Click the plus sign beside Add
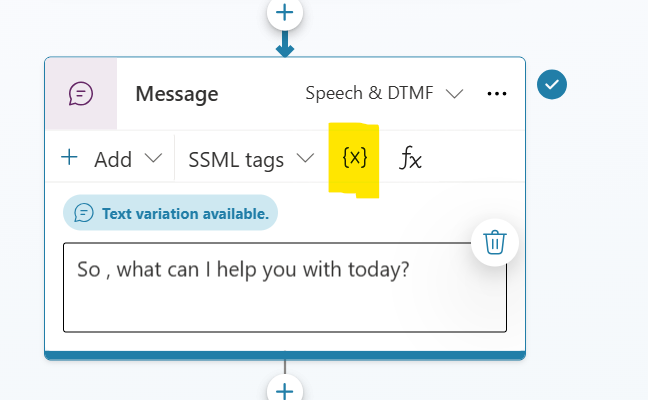Screen dimensions: 648x400 tap(69, 158)
